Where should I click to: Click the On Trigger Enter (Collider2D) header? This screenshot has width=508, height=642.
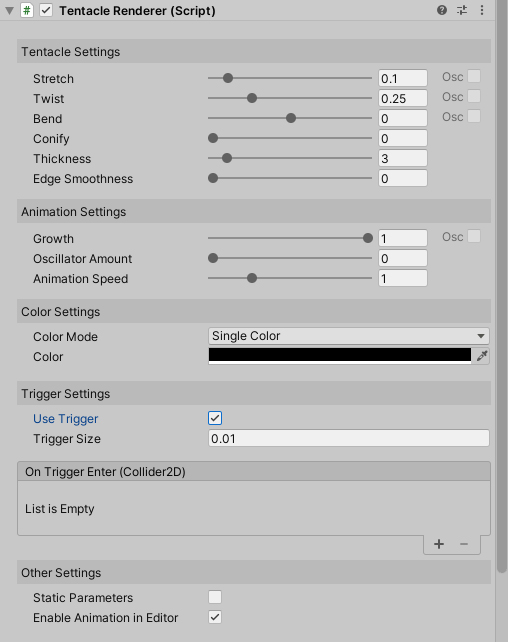coord(254,472)
